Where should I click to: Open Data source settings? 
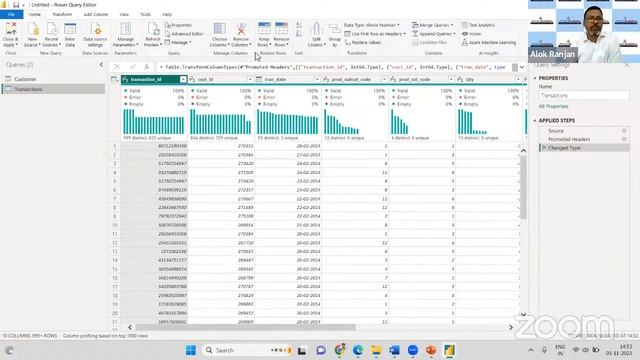95,35
